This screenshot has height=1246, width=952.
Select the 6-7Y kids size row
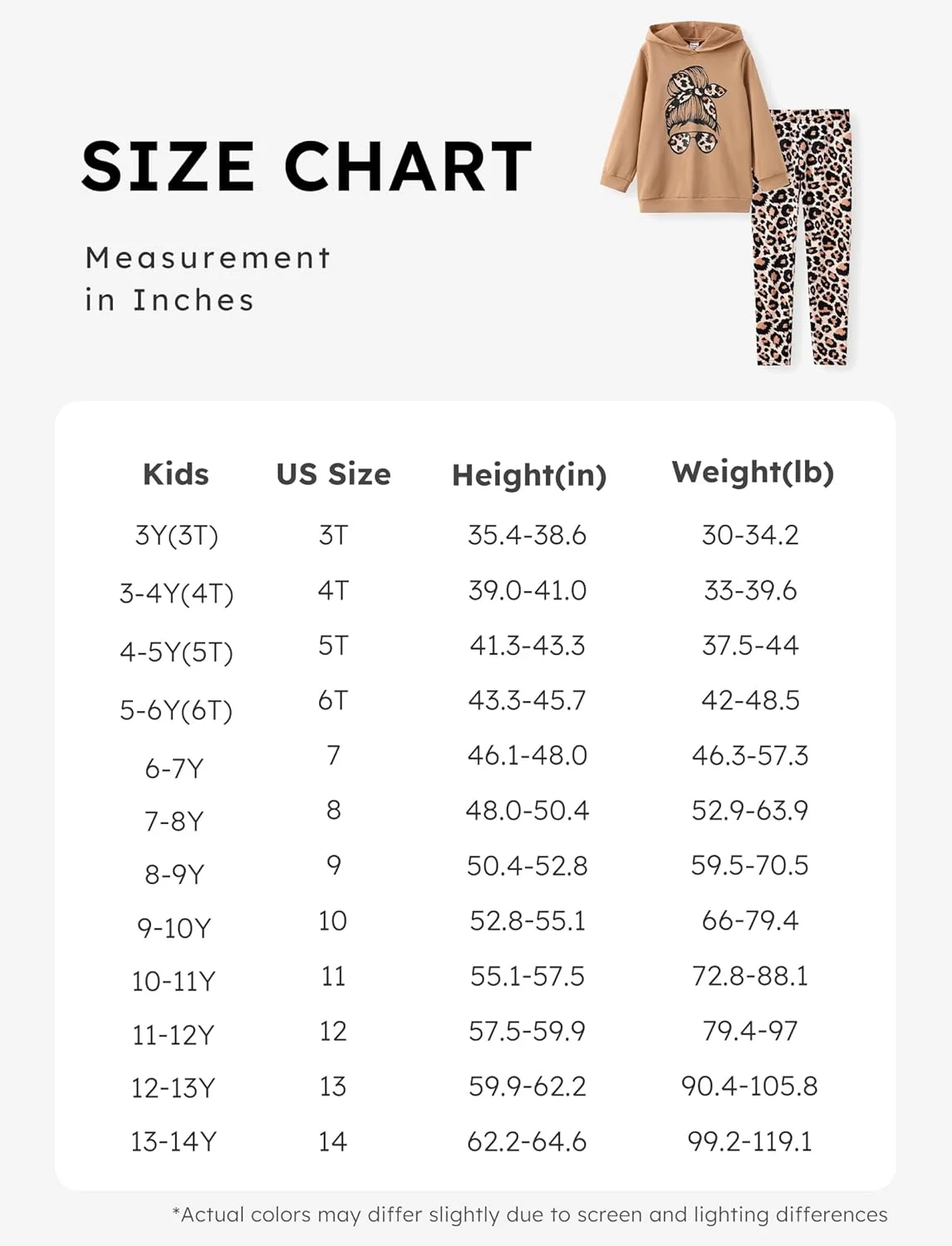pos(174,768)
